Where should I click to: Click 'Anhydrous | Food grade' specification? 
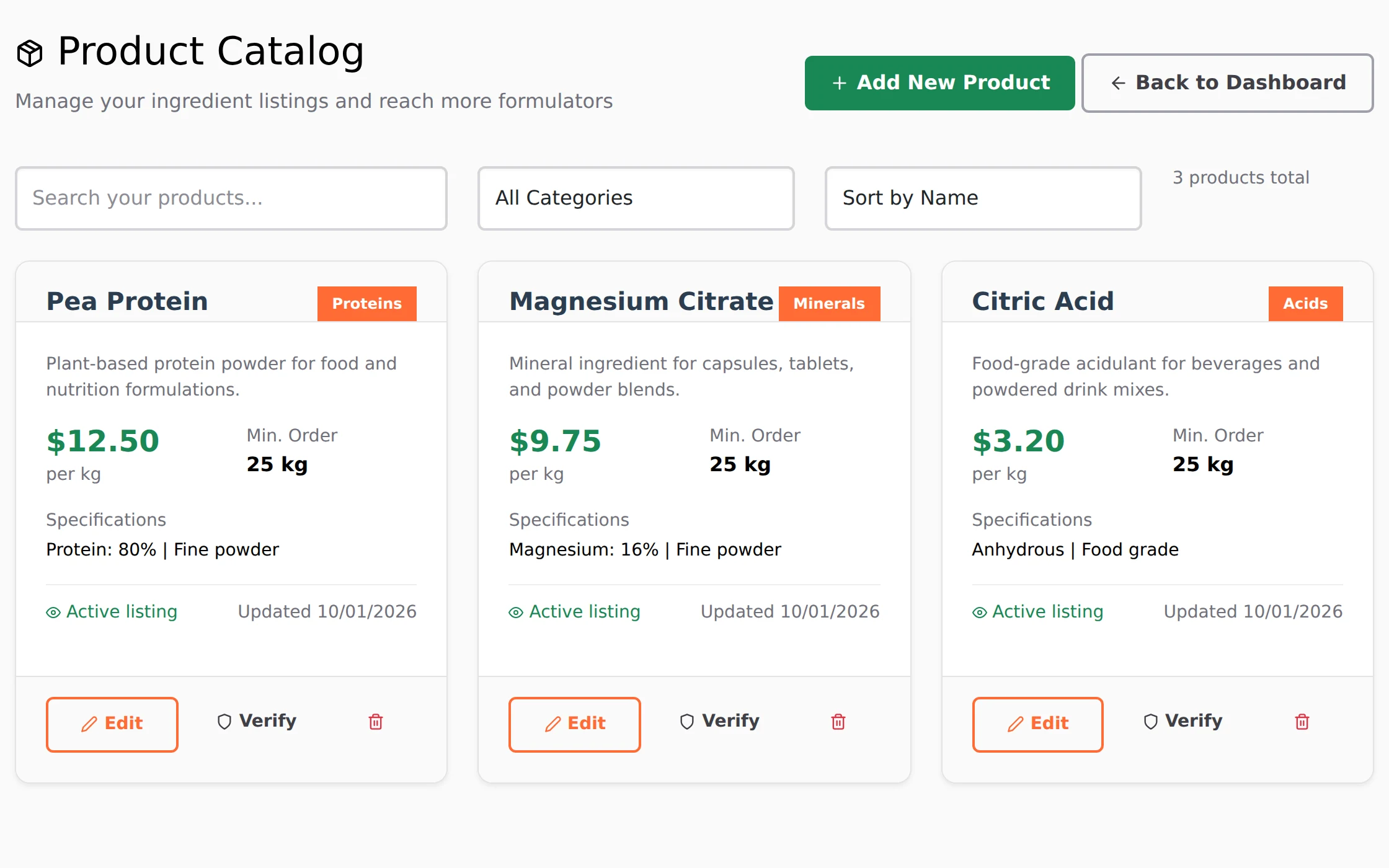point(1075,550)
